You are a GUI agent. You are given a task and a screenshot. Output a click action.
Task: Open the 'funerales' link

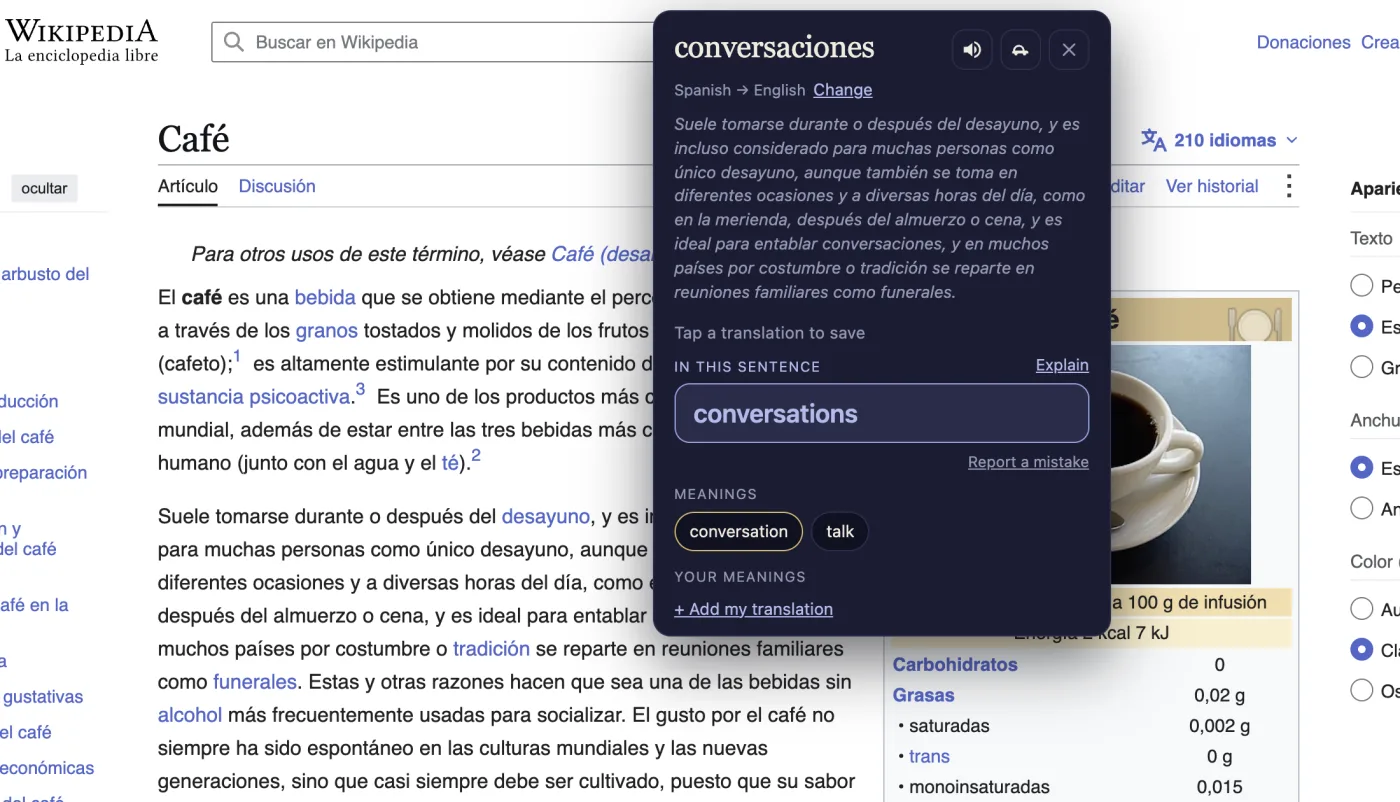click(255, 682)
